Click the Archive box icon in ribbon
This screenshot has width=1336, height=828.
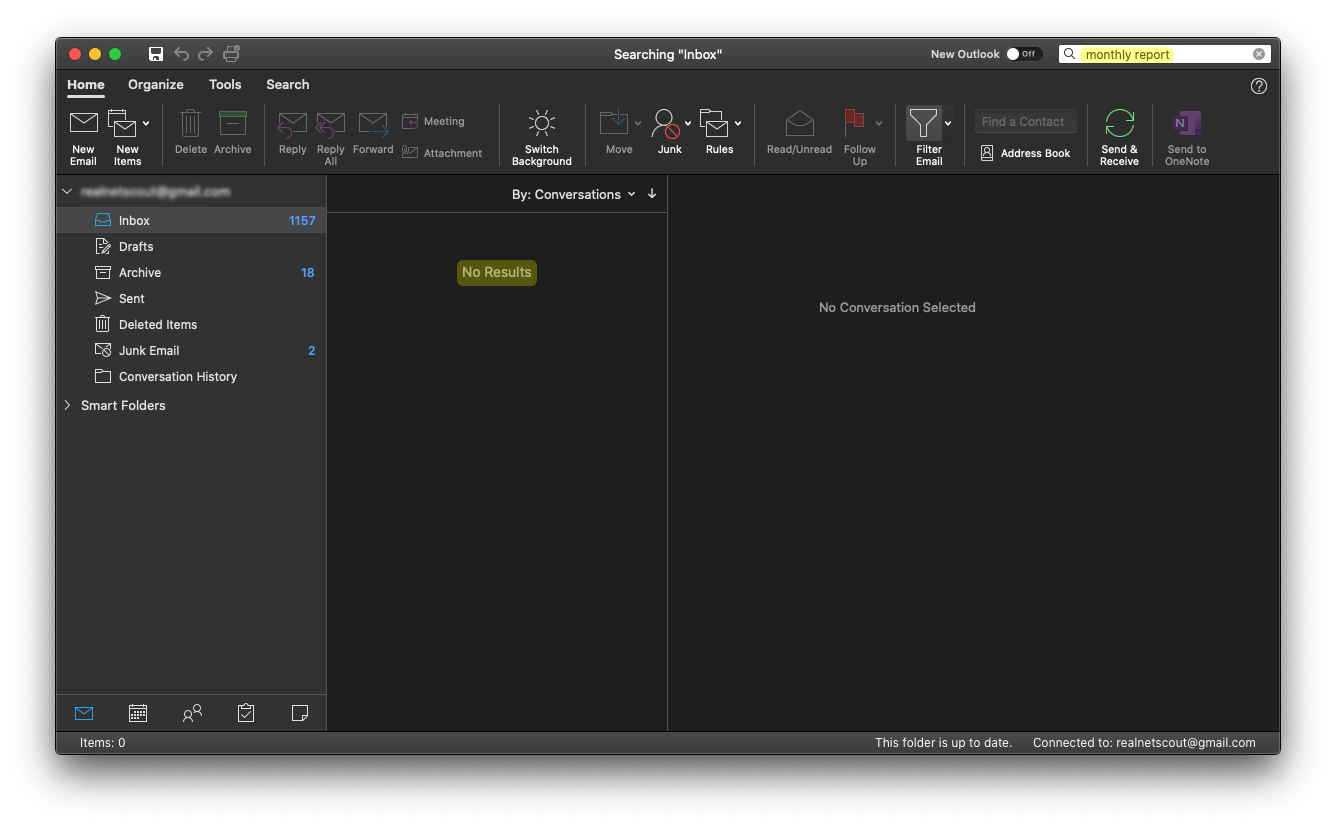233,123
